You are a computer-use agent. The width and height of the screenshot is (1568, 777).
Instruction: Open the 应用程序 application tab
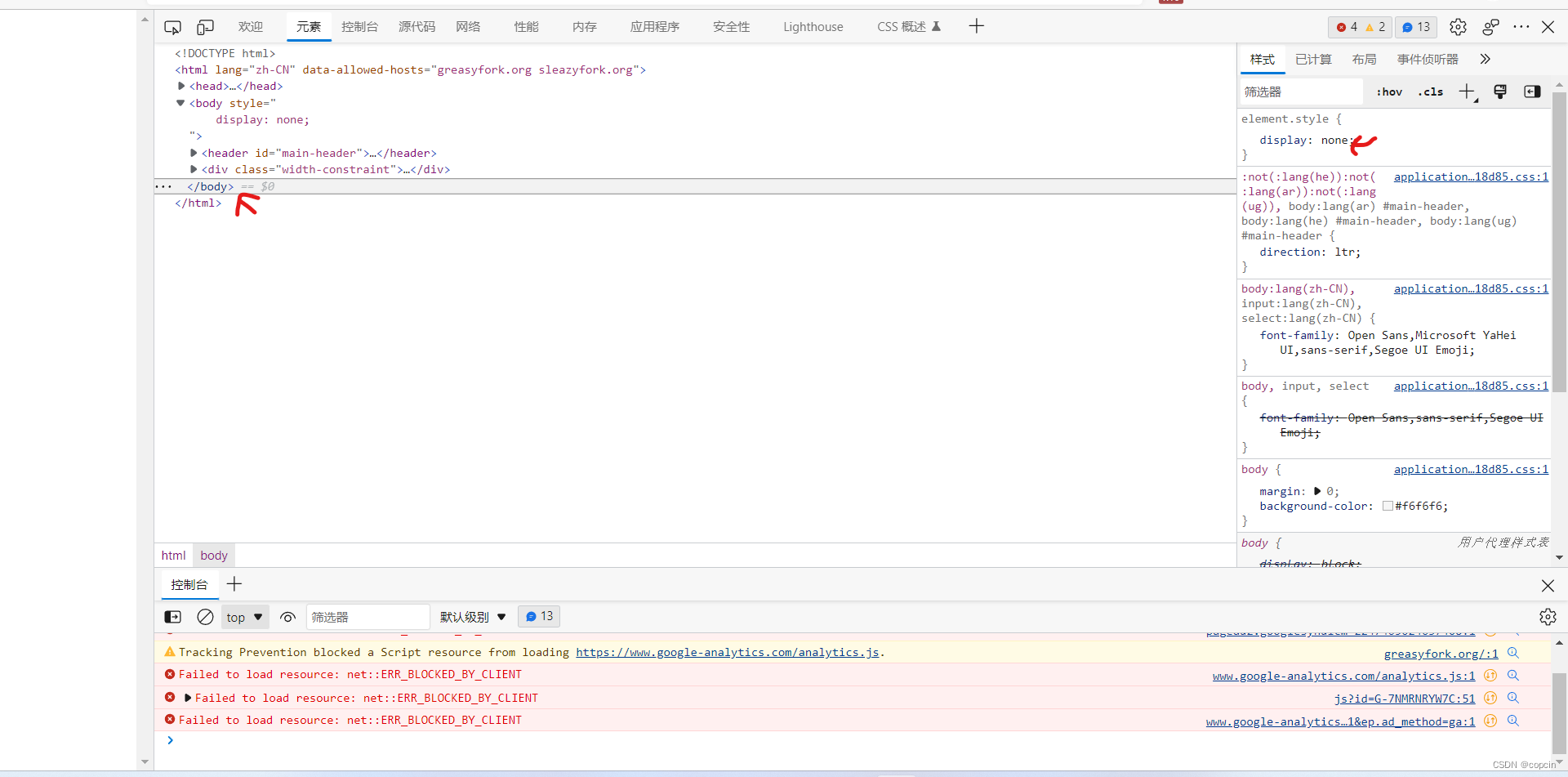point(654,27)
